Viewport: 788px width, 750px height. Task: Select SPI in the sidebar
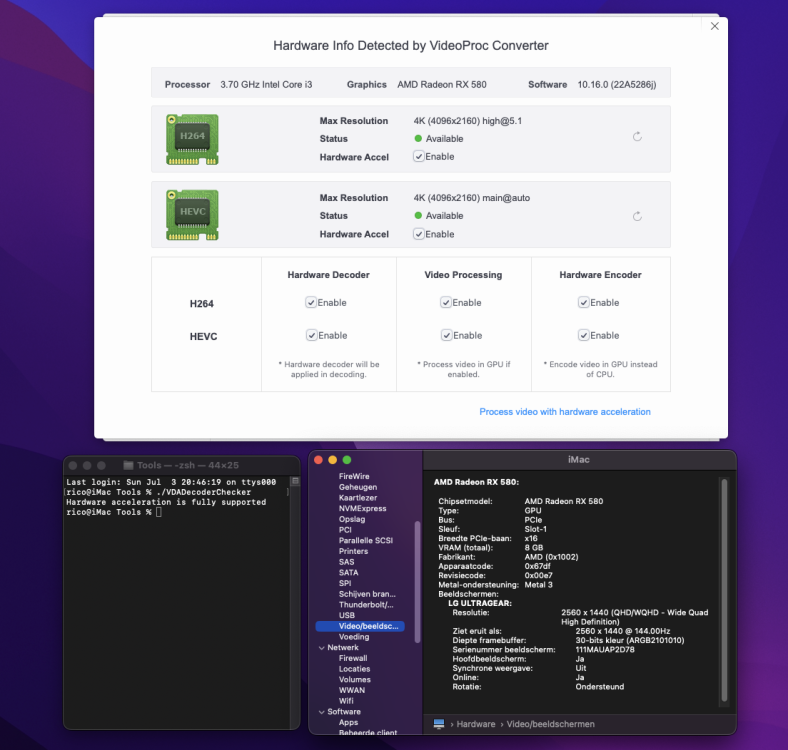pyautogui.click(x=345, y=583)
